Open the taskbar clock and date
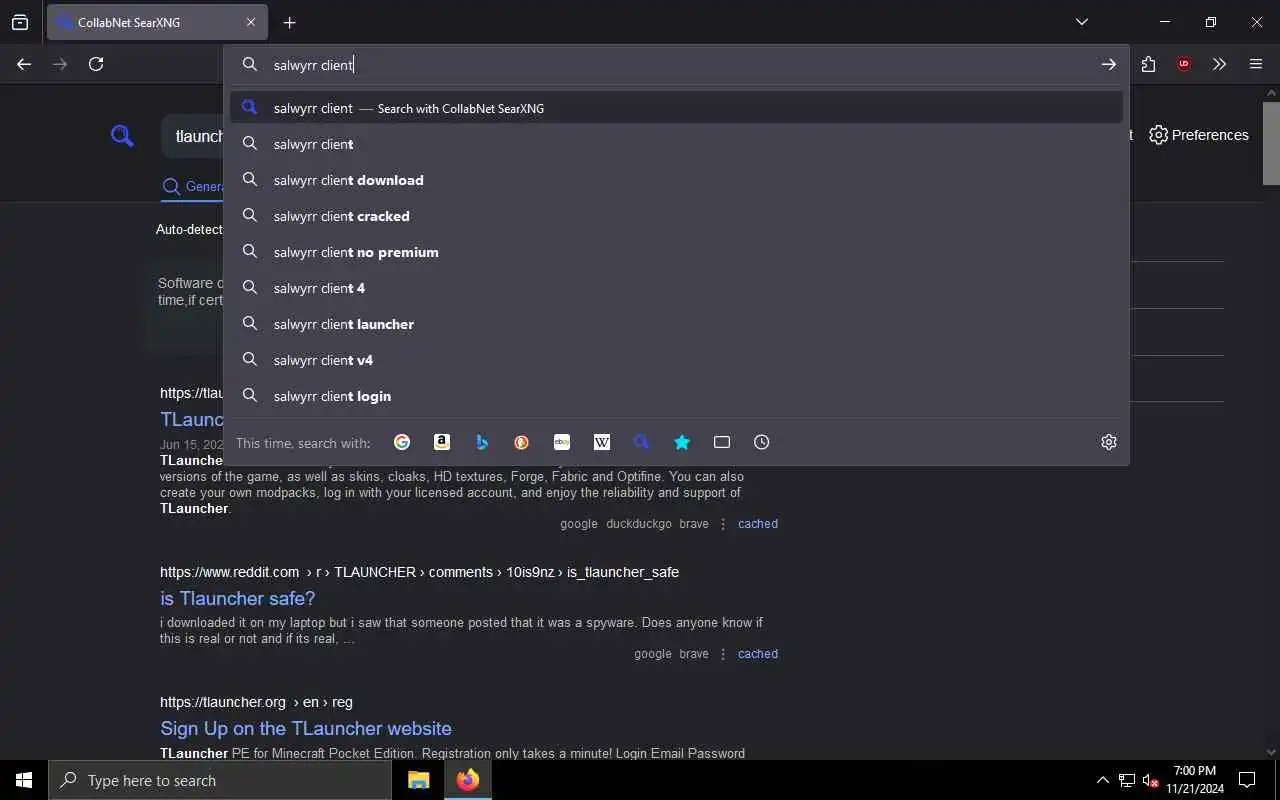This screenshot has width=1280, height=800. (1195, 780)
